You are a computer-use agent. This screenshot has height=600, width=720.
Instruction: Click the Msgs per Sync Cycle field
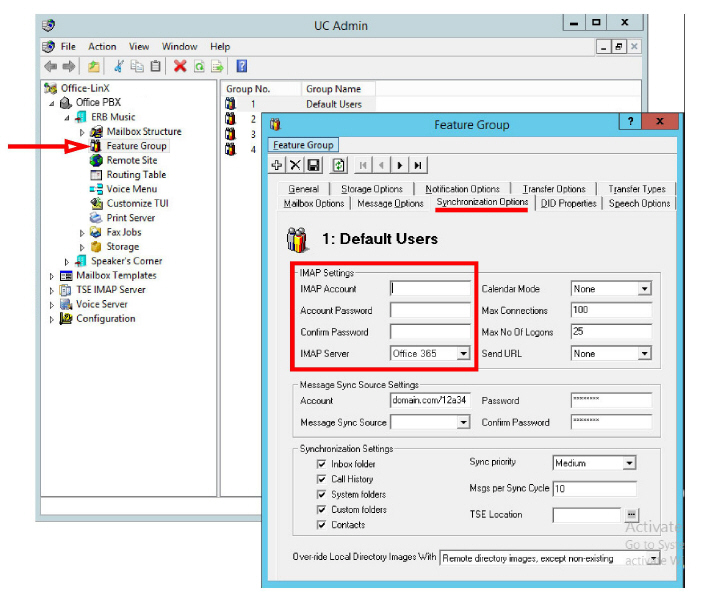coord(595,488)
